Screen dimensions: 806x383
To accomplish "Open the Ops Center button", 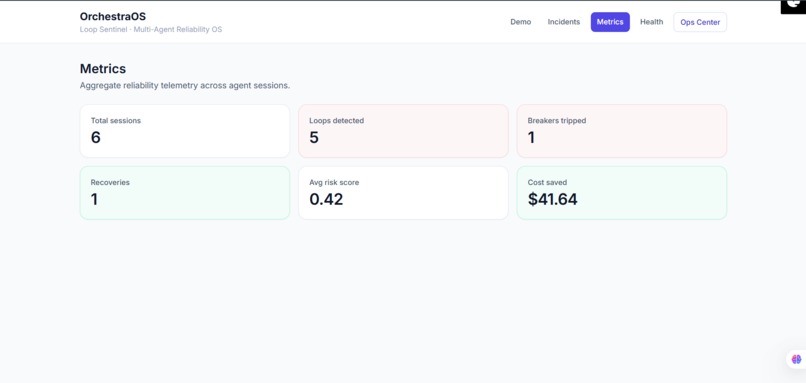I will point(700,22).
